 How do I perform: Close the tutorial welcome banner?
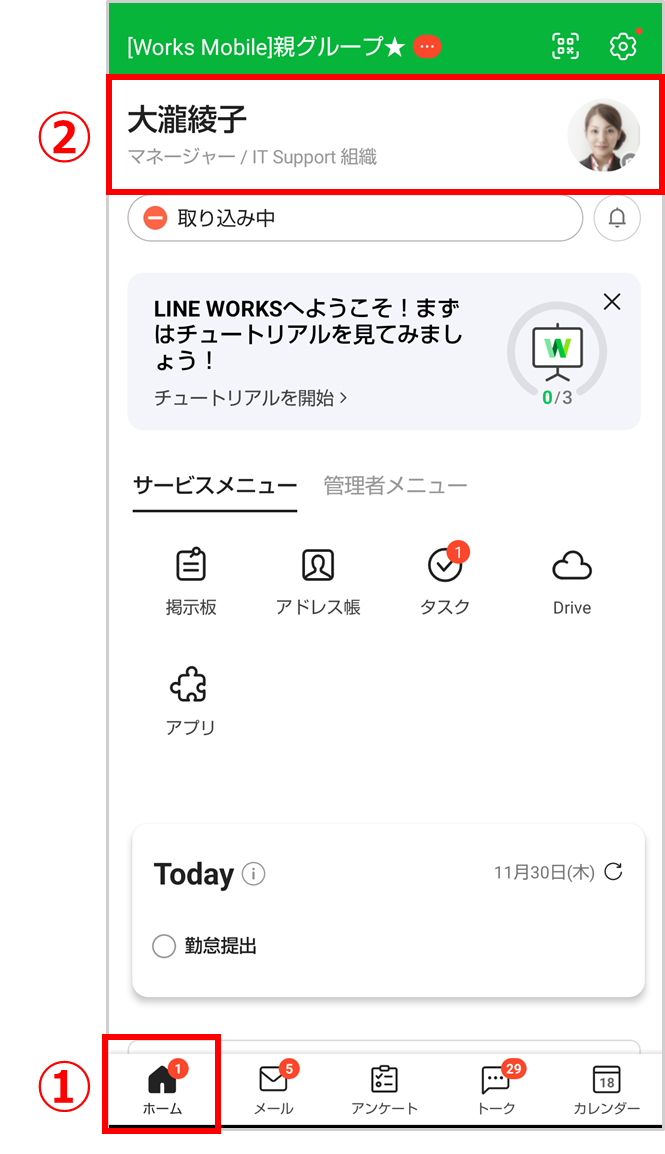[x=612, y=302]
